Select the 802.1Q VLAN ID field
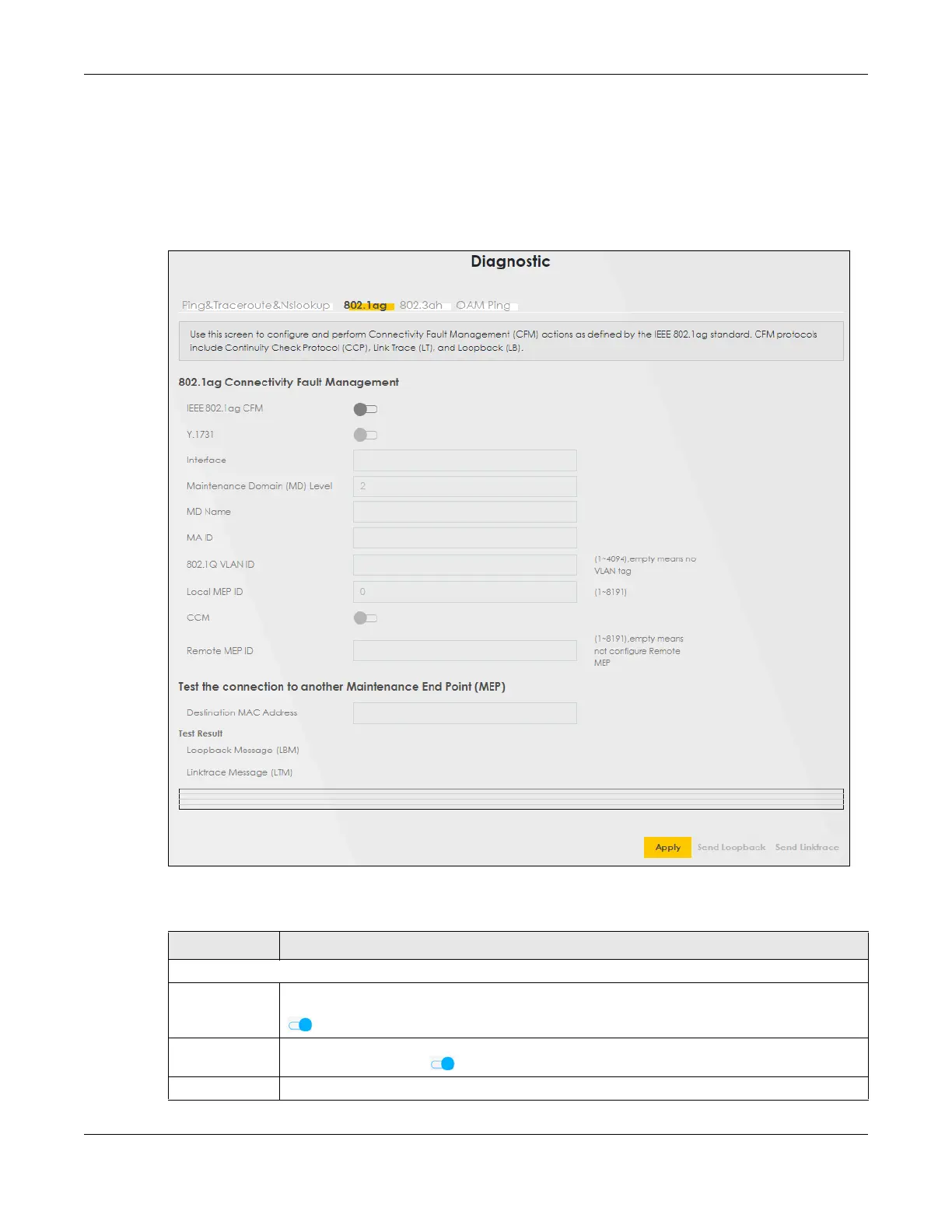Viewport: 952px width, 1232px height. click(x=465, y=565)
